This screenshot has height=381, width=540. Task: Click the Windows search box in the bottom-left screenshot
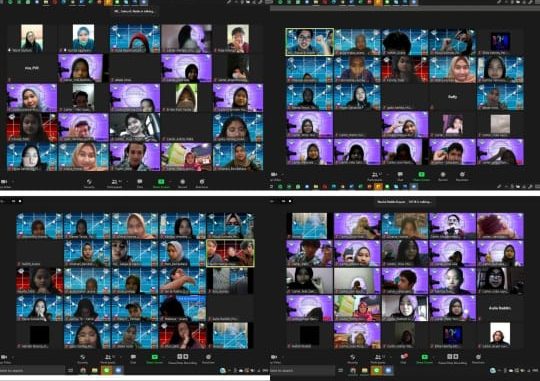coord(32,371)
